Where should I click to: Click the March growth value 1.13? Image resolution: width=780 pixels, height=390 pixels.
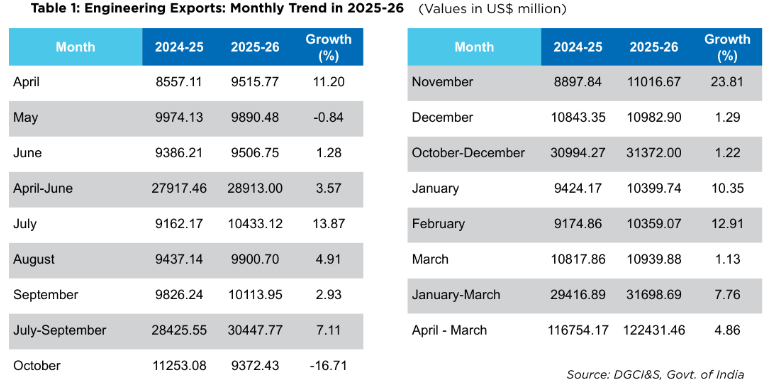pyautogui.click(x=726, y=260)
